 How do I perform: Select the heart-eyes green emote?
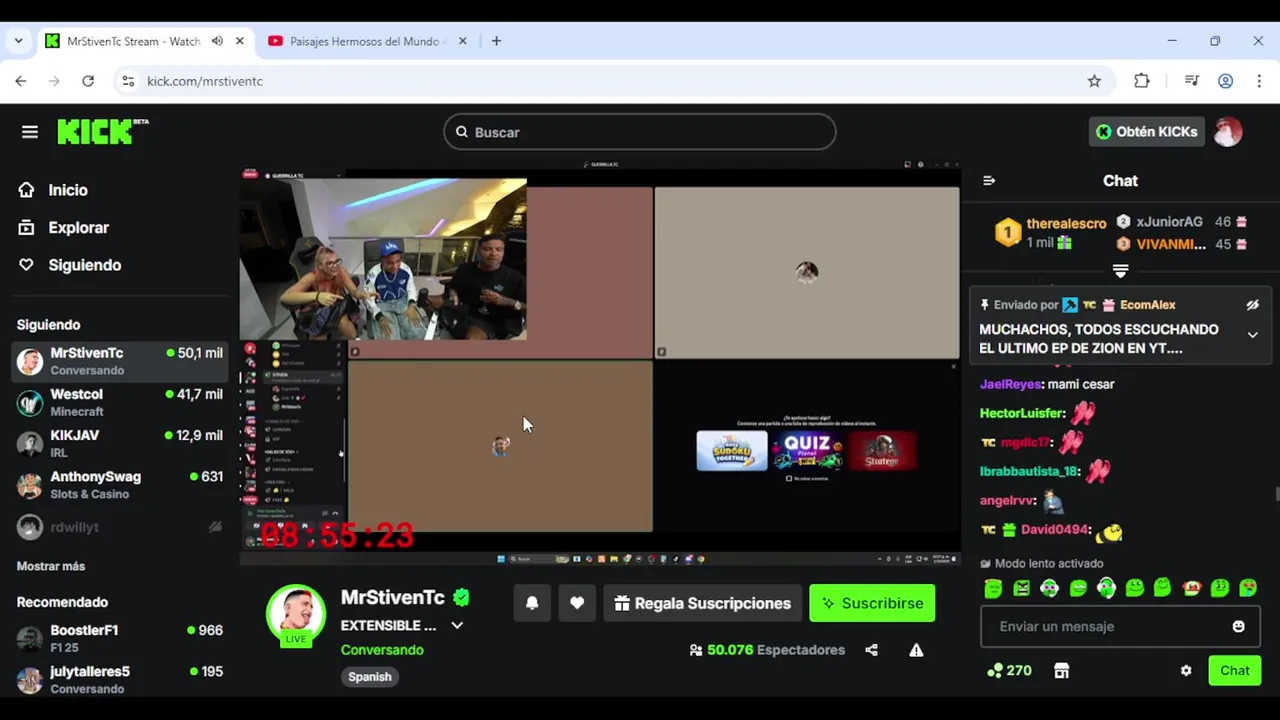click(x=1248, y=589)
